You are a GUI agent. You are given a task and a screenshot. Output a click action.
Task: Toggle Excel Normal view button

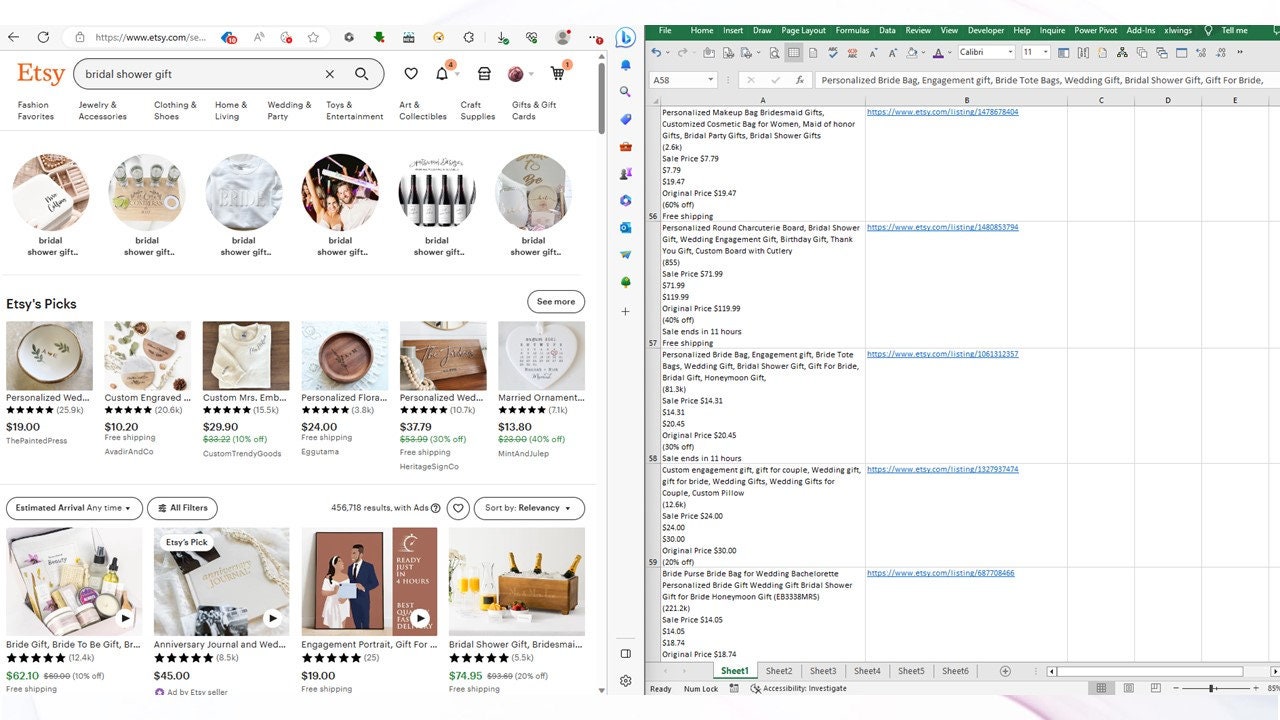1101,688
